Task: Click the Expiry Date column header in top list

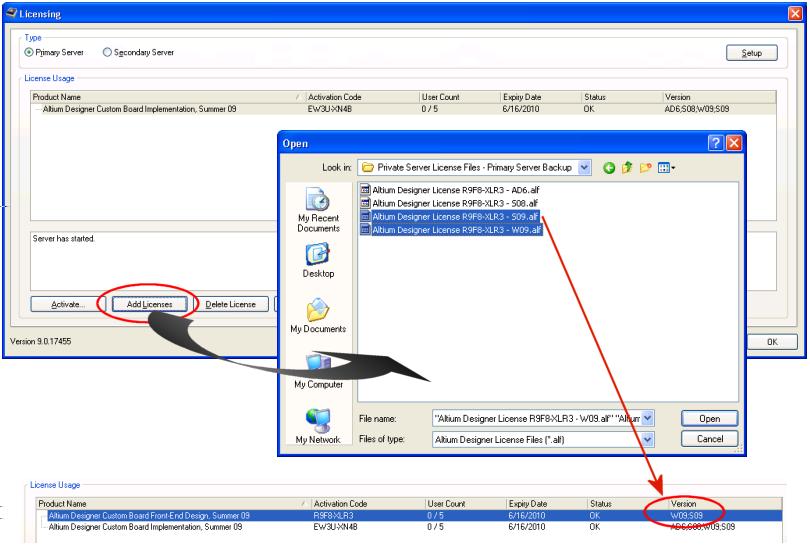Action: pyautogui.click(x=540, y=97)
